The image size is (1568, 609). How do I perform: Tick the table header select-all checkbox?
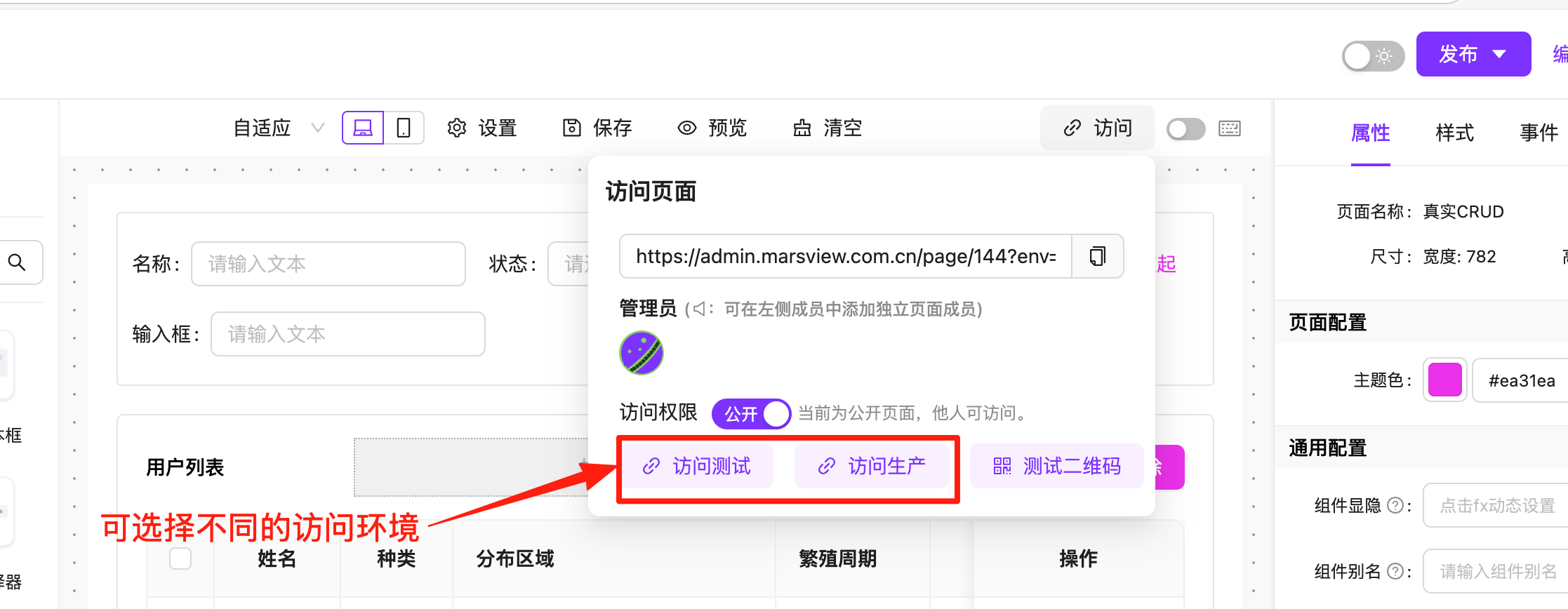coord(180,558)
